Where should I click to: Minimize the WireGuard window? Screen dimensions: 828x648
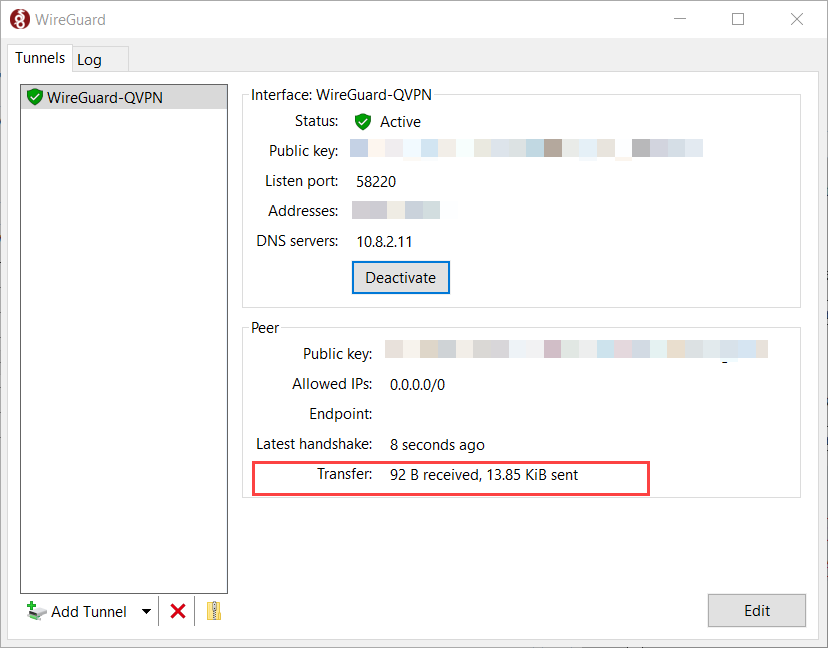(680, 19)
